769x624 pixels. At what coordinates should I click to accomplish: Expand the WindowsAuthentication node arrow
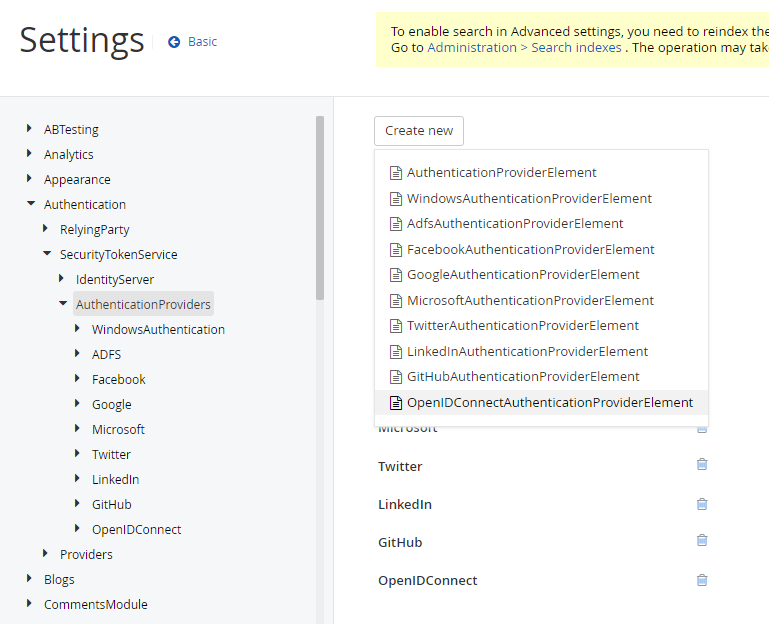click(77, 328)
